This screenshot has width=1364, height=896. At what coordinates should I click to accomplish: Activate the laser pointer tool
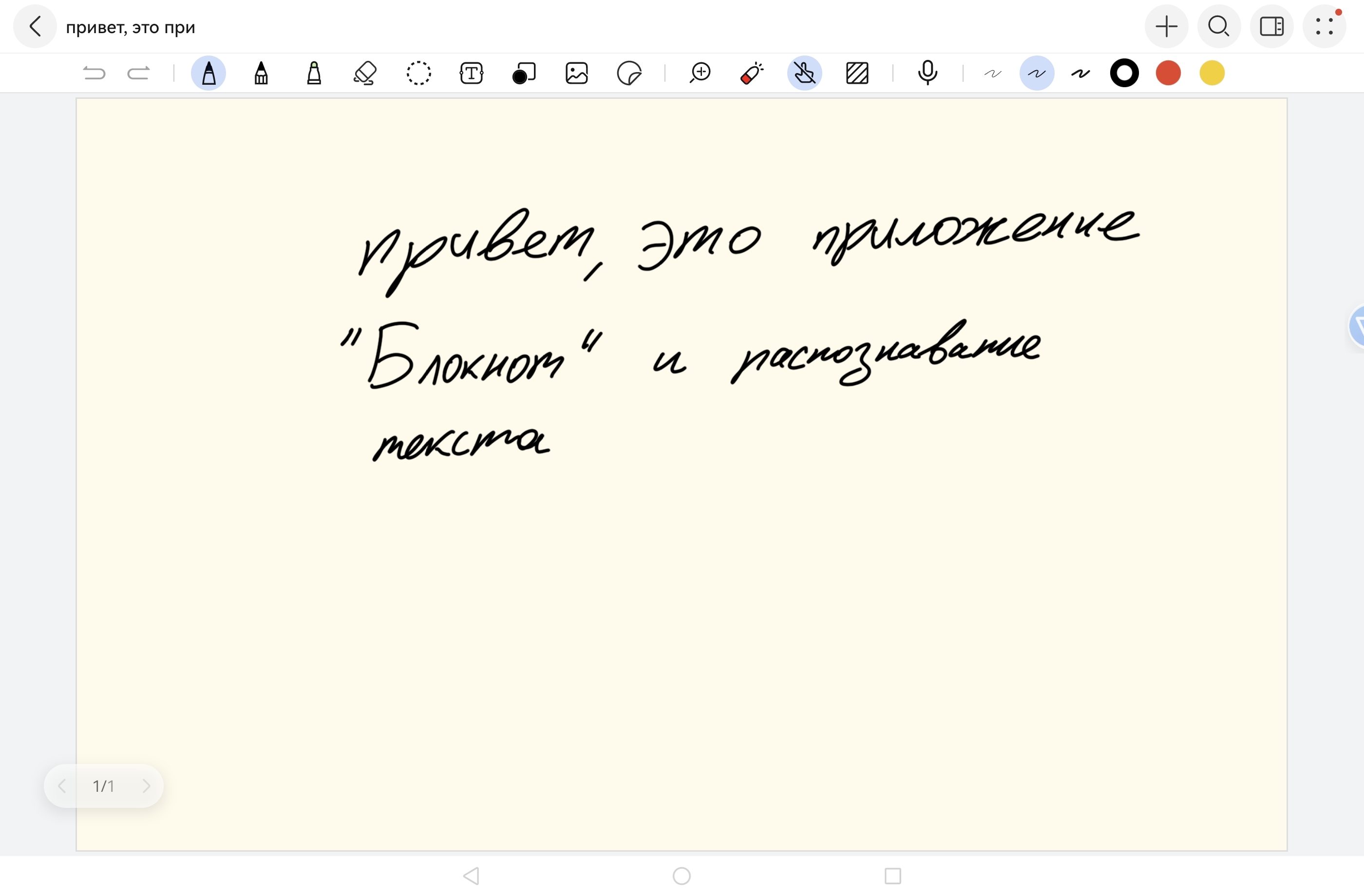[752, 74]
